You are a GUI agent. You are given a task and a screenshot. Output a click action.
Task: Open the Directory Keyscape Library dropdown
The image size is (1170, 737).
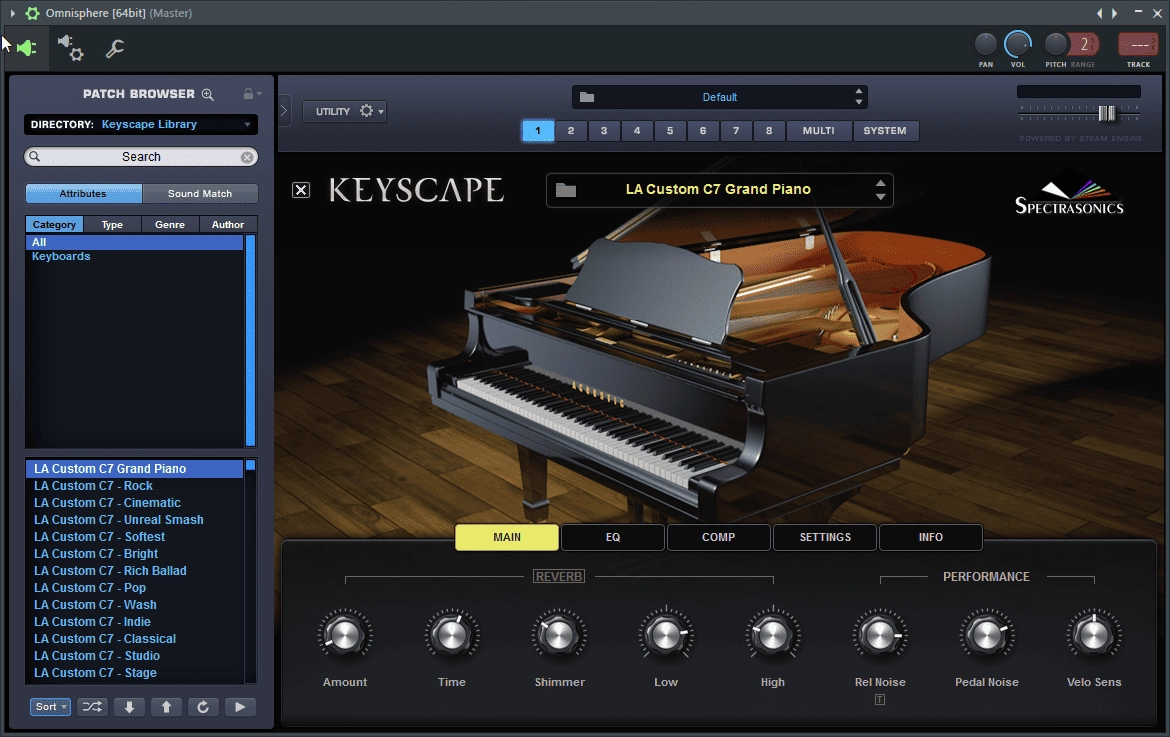[141, 125]
